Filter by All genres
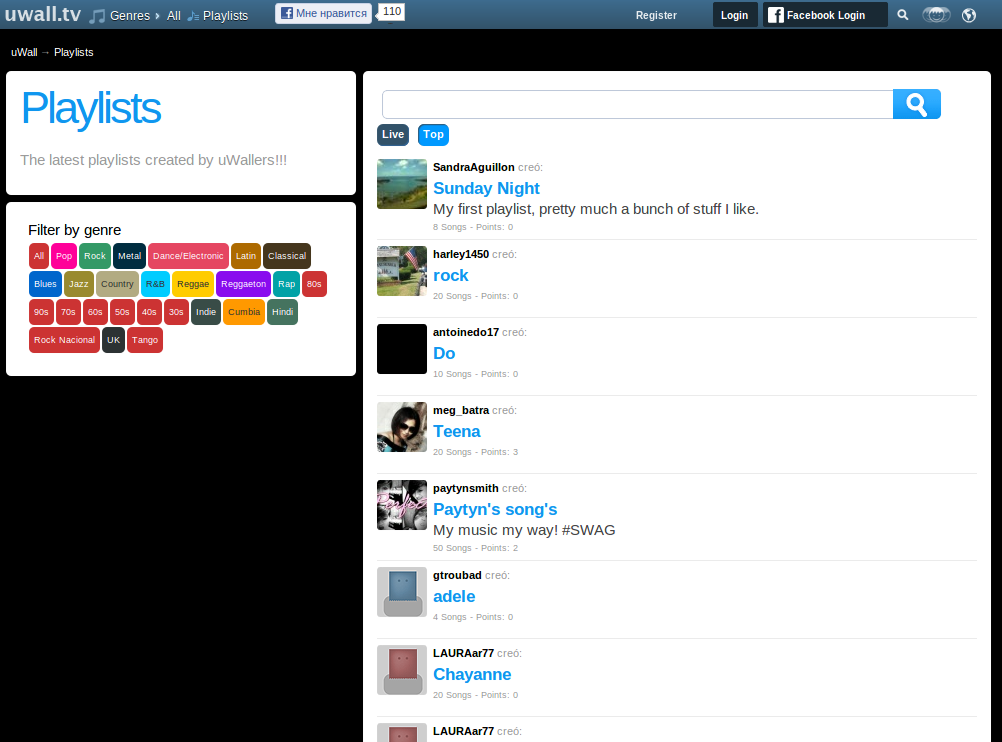 click(39, 256)
